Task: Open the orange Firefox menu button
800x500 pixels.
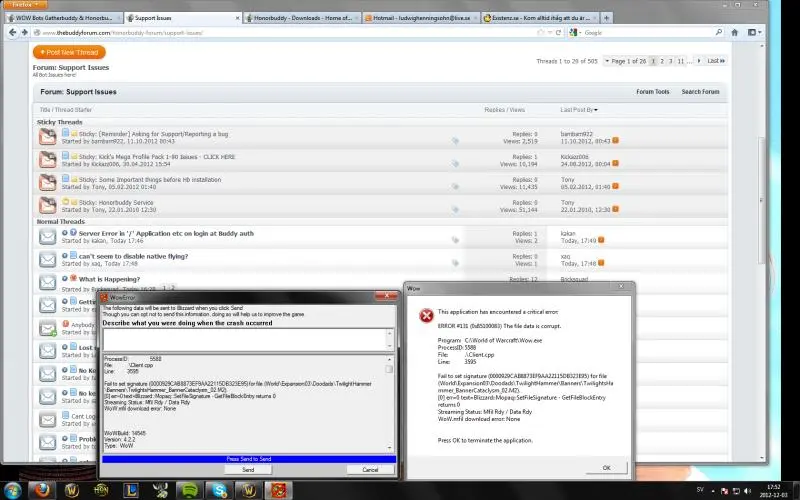Action: tap(24, 5)
